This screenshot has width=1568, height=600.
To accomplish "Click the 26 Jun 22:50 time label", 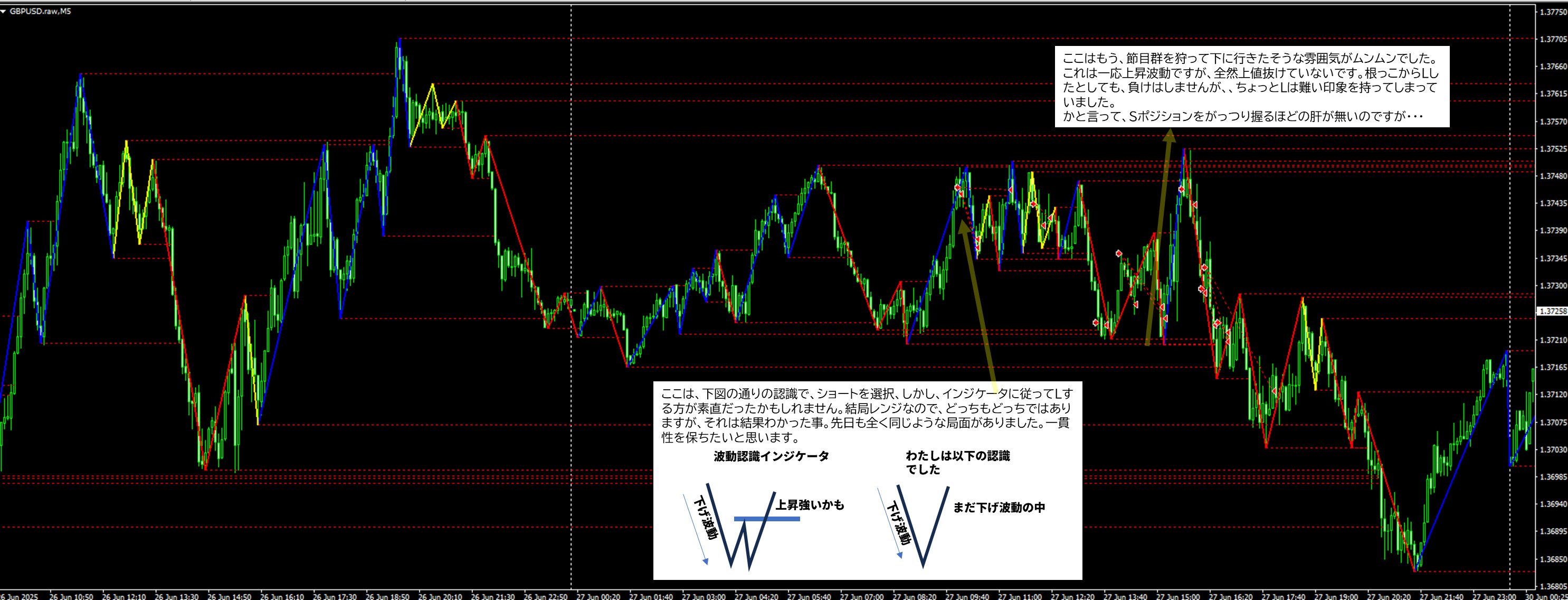I will coord(546,596).
